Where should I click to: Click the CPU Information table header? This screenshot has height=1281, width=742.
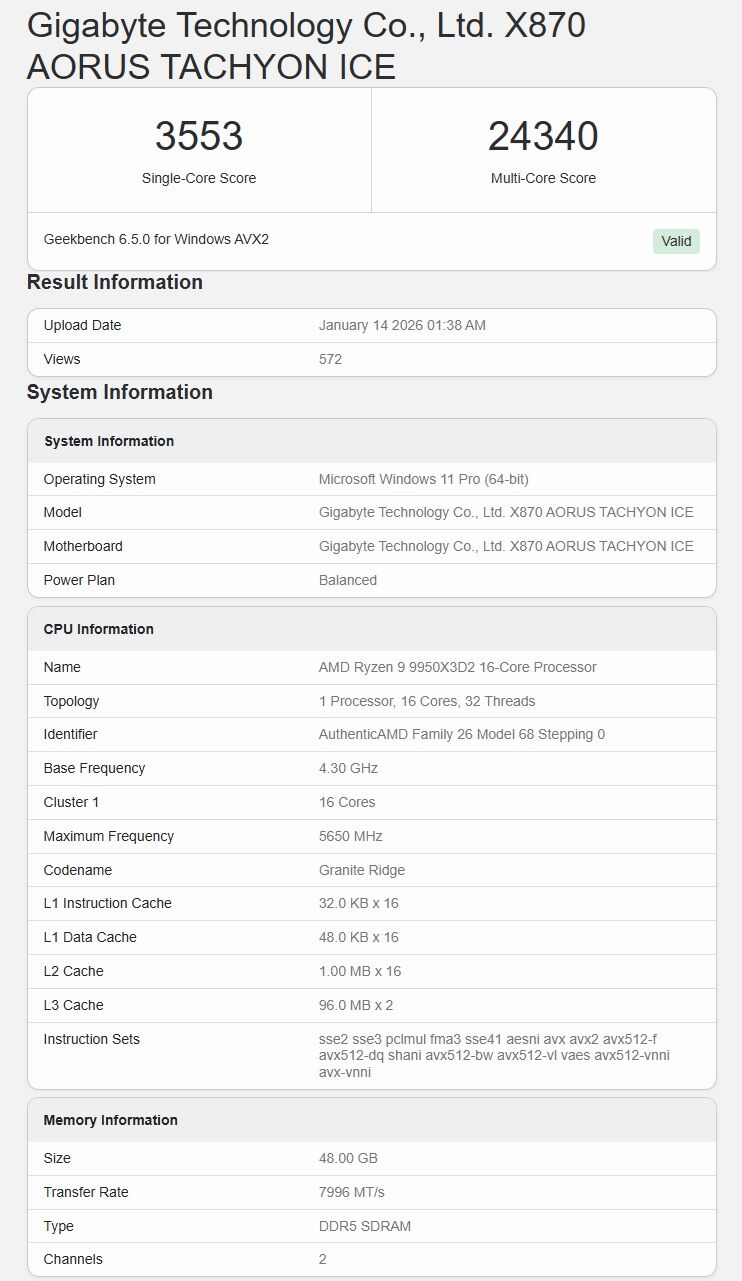pyautogui.click(x=99, y=629)
